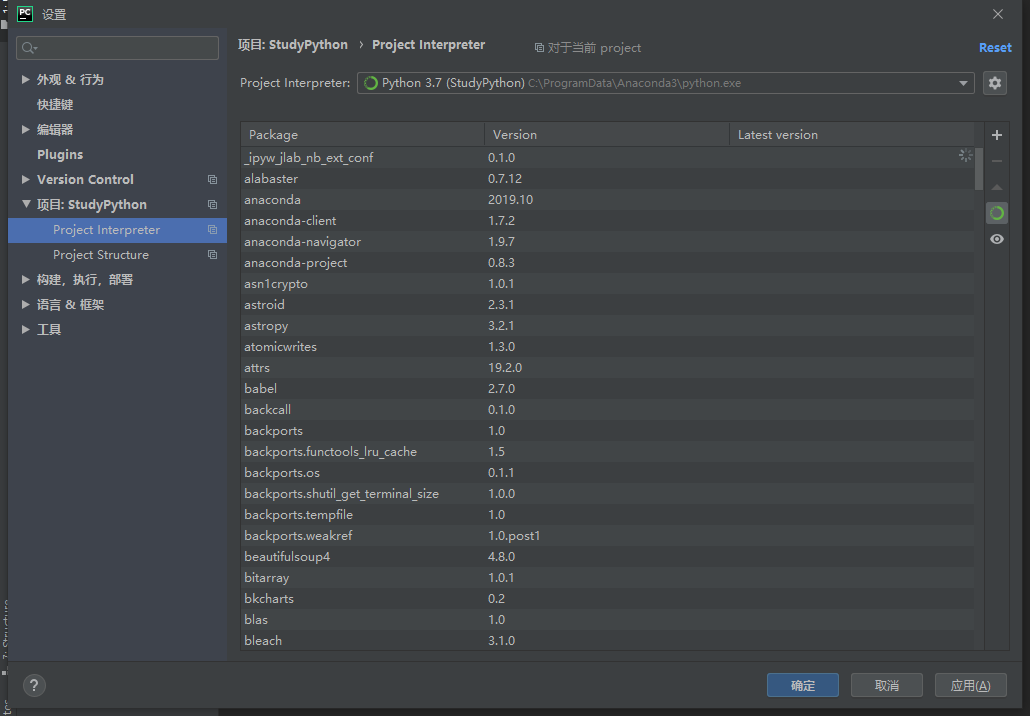Click the 应用(A) button
The height and width of the screenshot is (716, 1030).
970,685
